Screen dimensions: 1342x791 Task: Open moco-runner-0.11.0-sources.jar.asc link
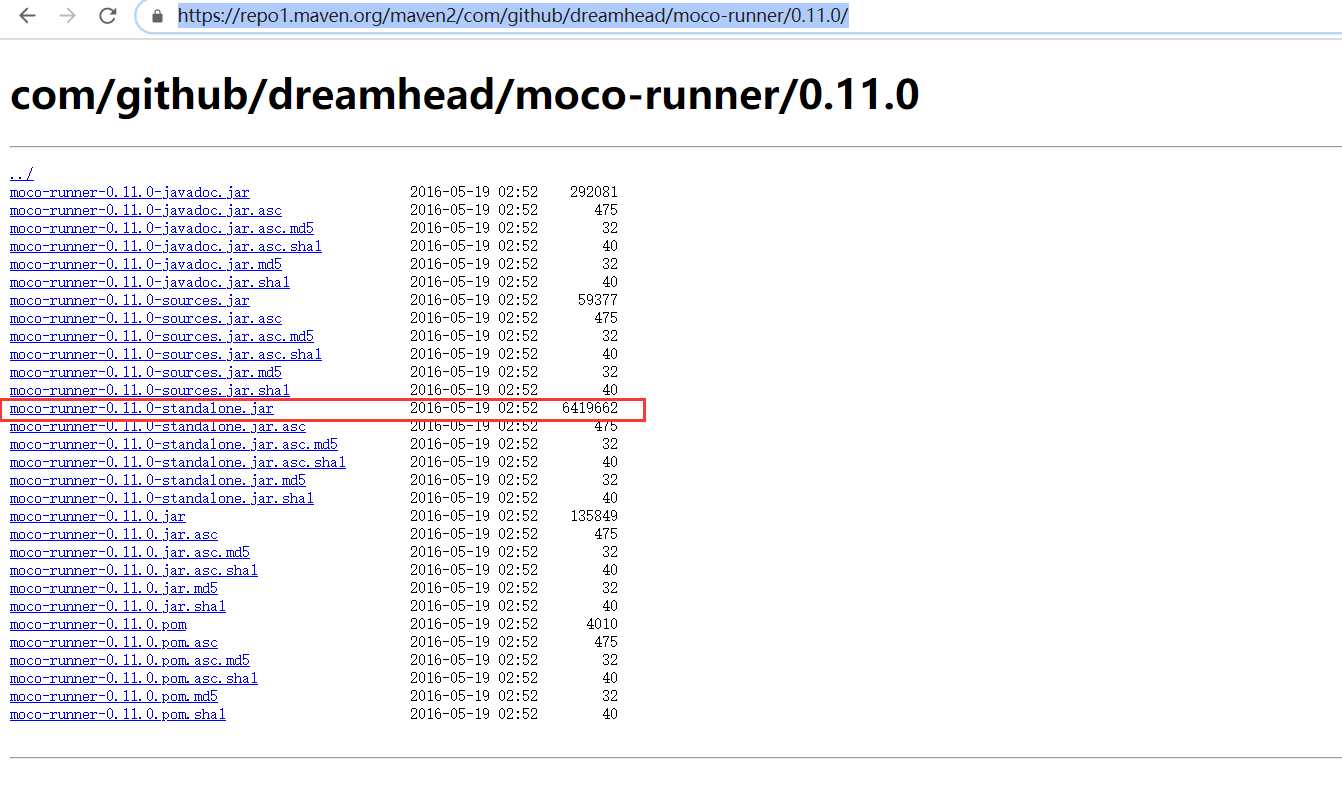146,318
